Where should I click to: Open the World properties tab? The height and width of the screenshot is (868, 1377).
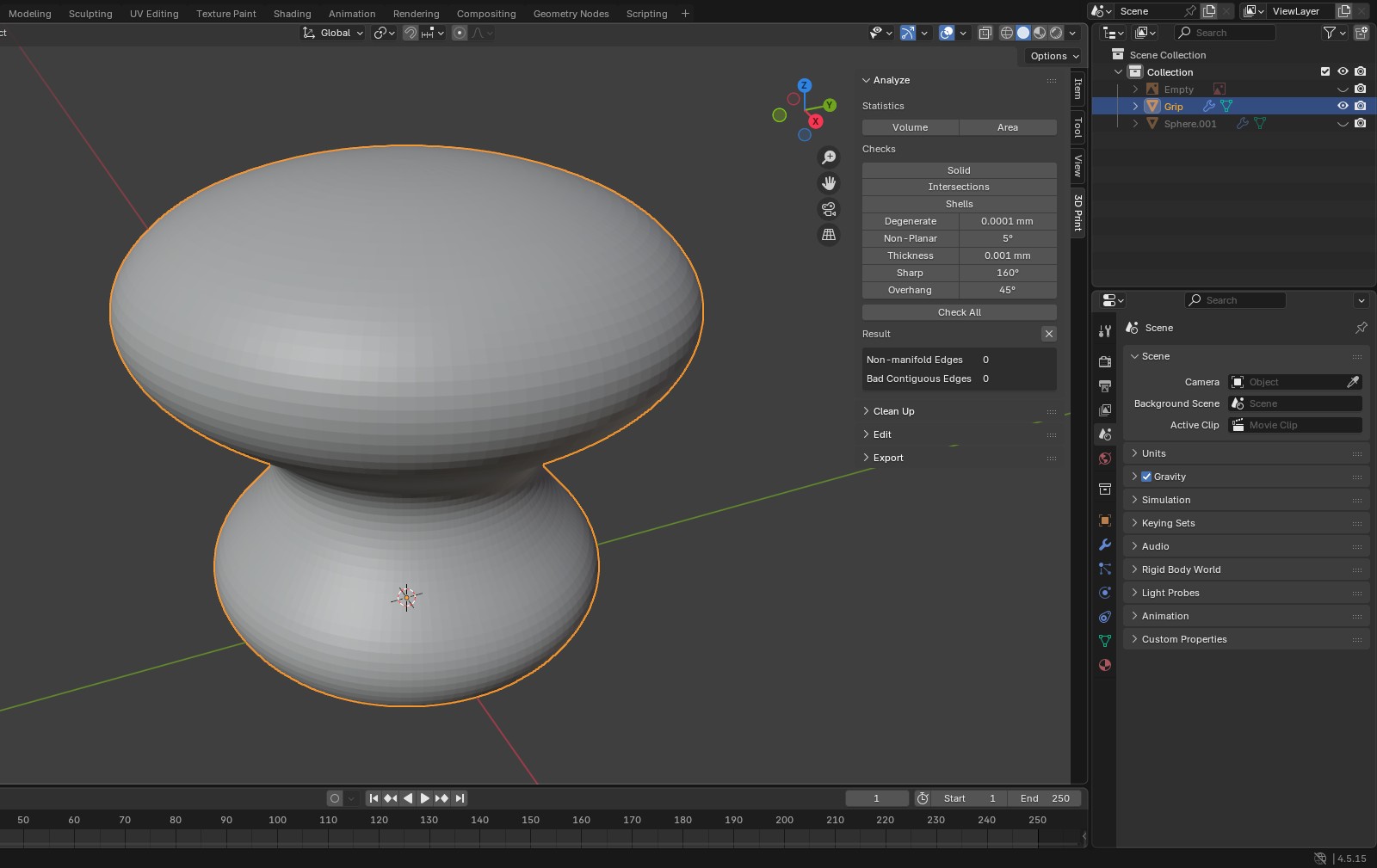1105,459
